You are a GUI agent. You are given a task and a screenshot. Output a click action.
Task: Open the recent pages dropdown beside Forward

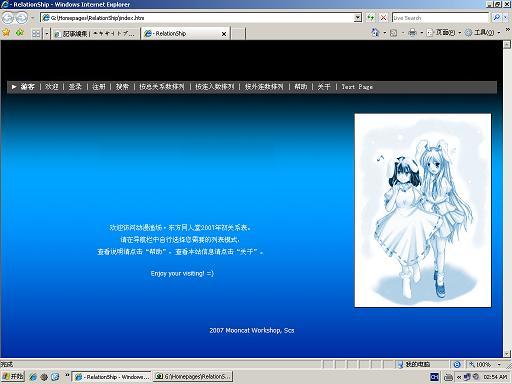pos(33,18)
